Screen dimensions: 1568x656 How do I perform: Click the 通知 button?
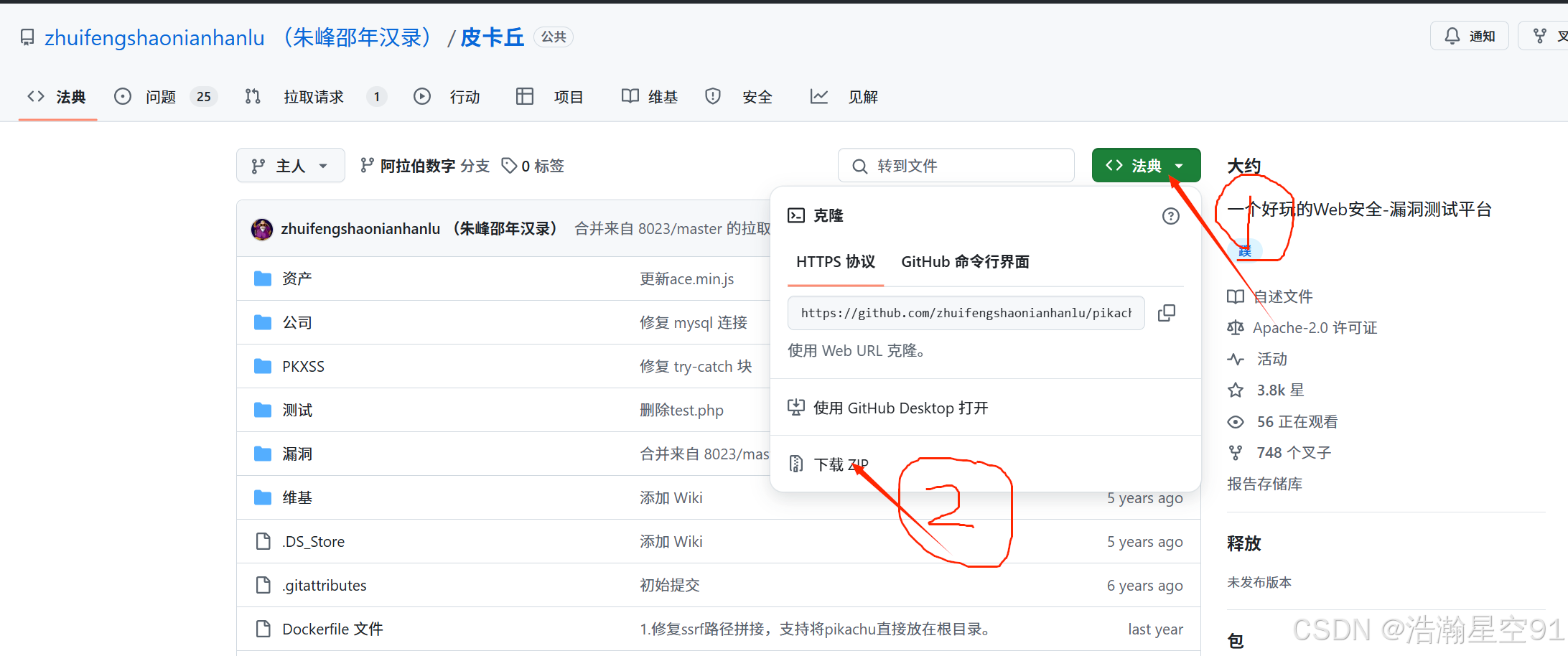tap(1469, 36)
